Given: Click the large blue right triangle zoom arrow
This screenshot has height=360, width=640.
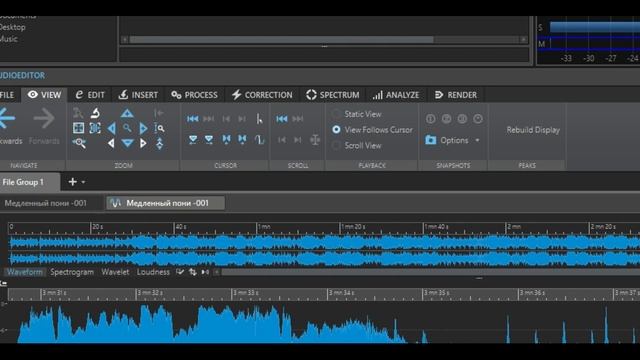Looking at the screenshot, I should click(x=143, y=128).
